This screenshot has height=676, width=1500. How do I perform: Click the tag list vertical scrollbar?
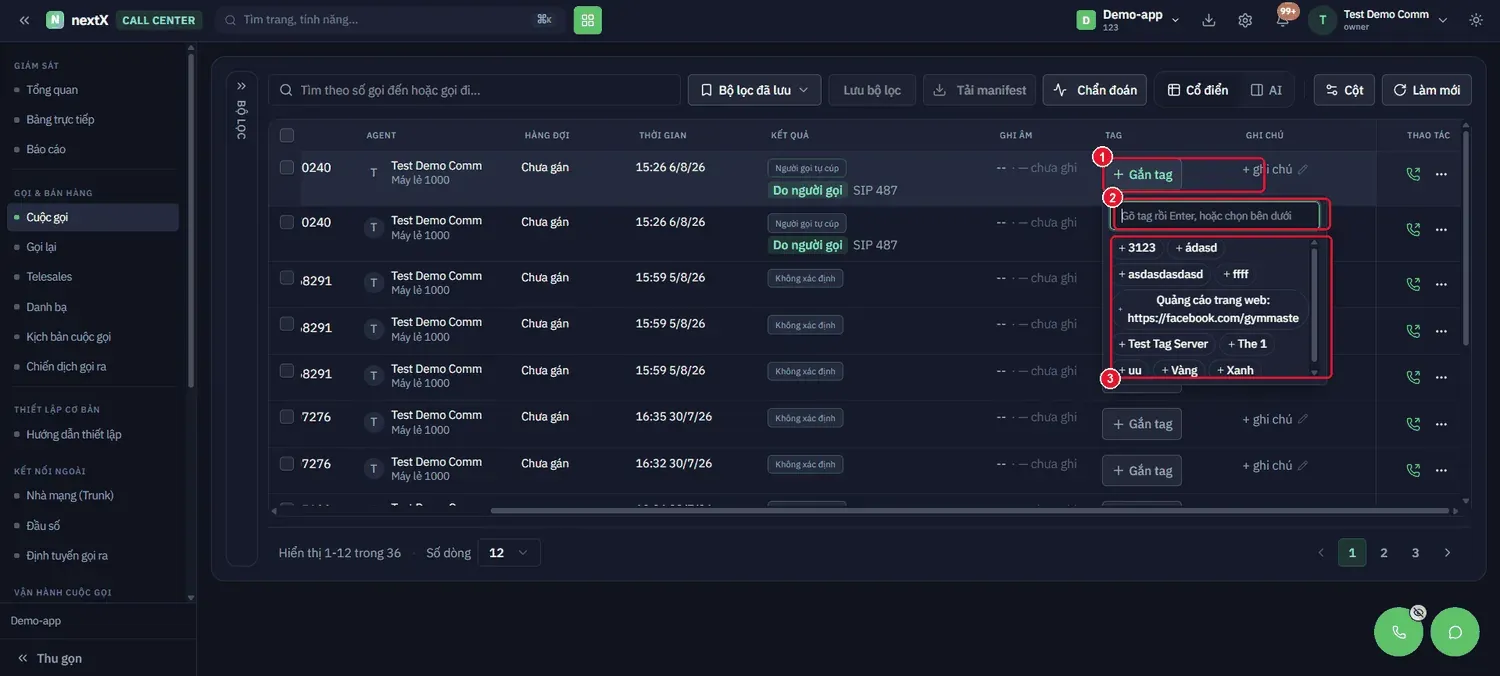point(1314,305)
